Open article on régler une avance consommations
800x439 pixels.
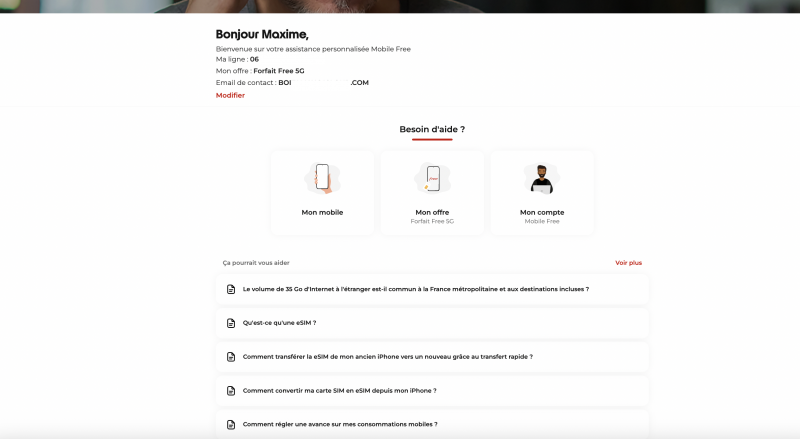pos(432,424)
